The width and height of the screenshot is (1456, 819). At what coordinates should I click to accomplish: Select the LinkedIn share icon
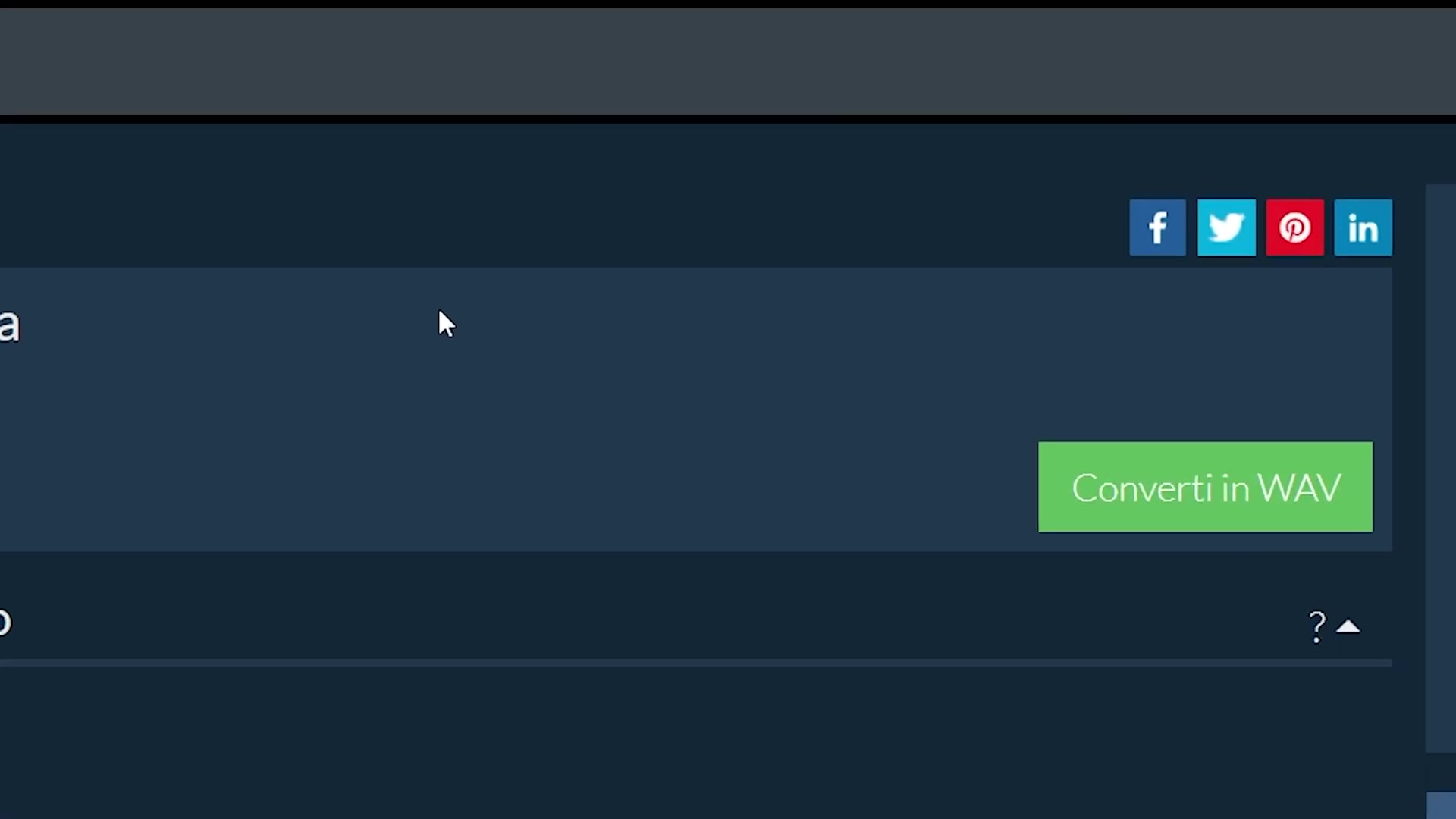click(1363, 227)
